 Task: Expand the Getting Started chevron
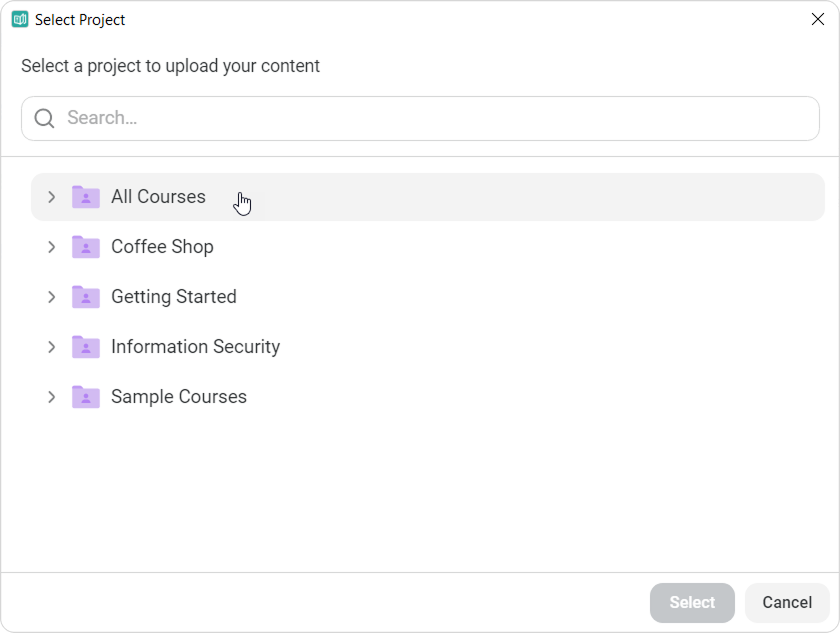(51, 297)
